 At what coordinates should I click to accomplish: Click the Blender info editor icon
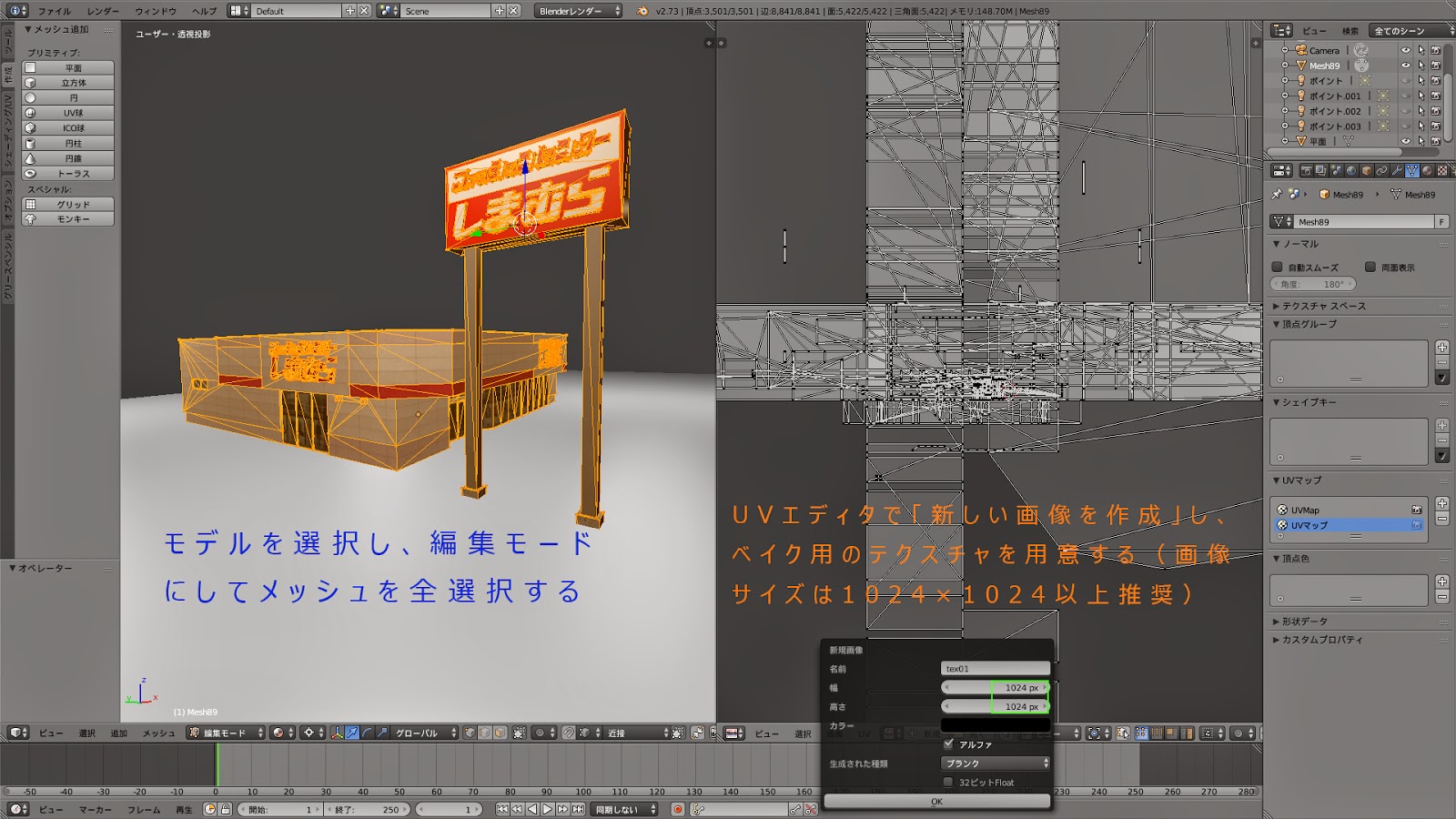[17, 11]
